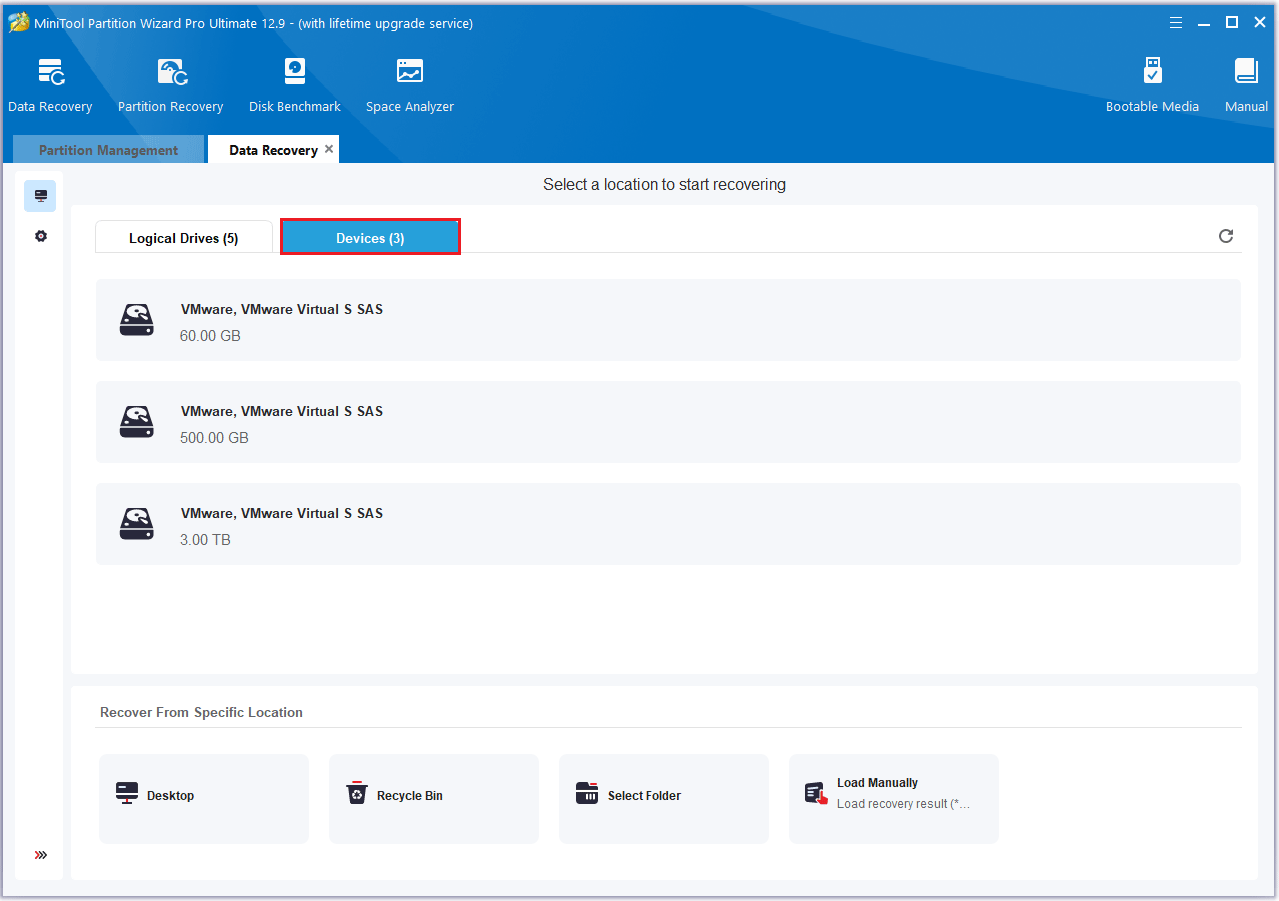Select the drive scan sidebar icon
This screenshot has width=1279, height=901.
(40, 196)
